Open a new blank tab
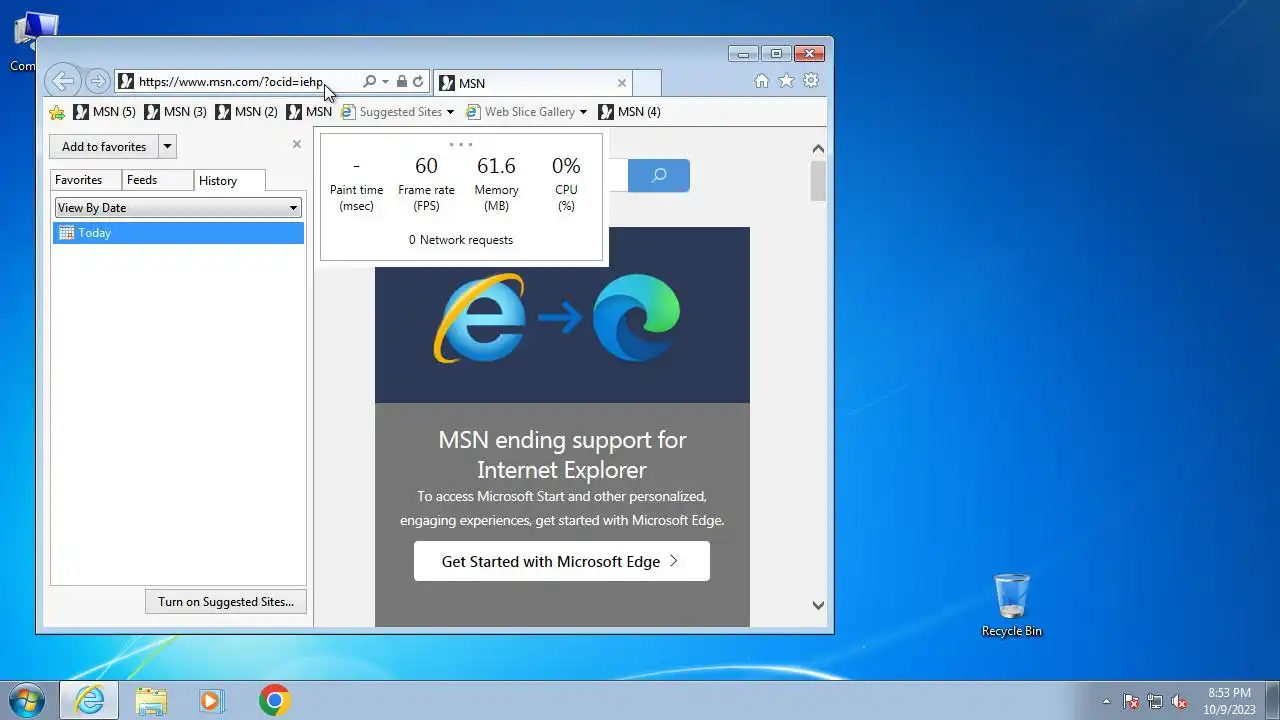The width and height of the screenshot is (1280, 720). (647, 83)
